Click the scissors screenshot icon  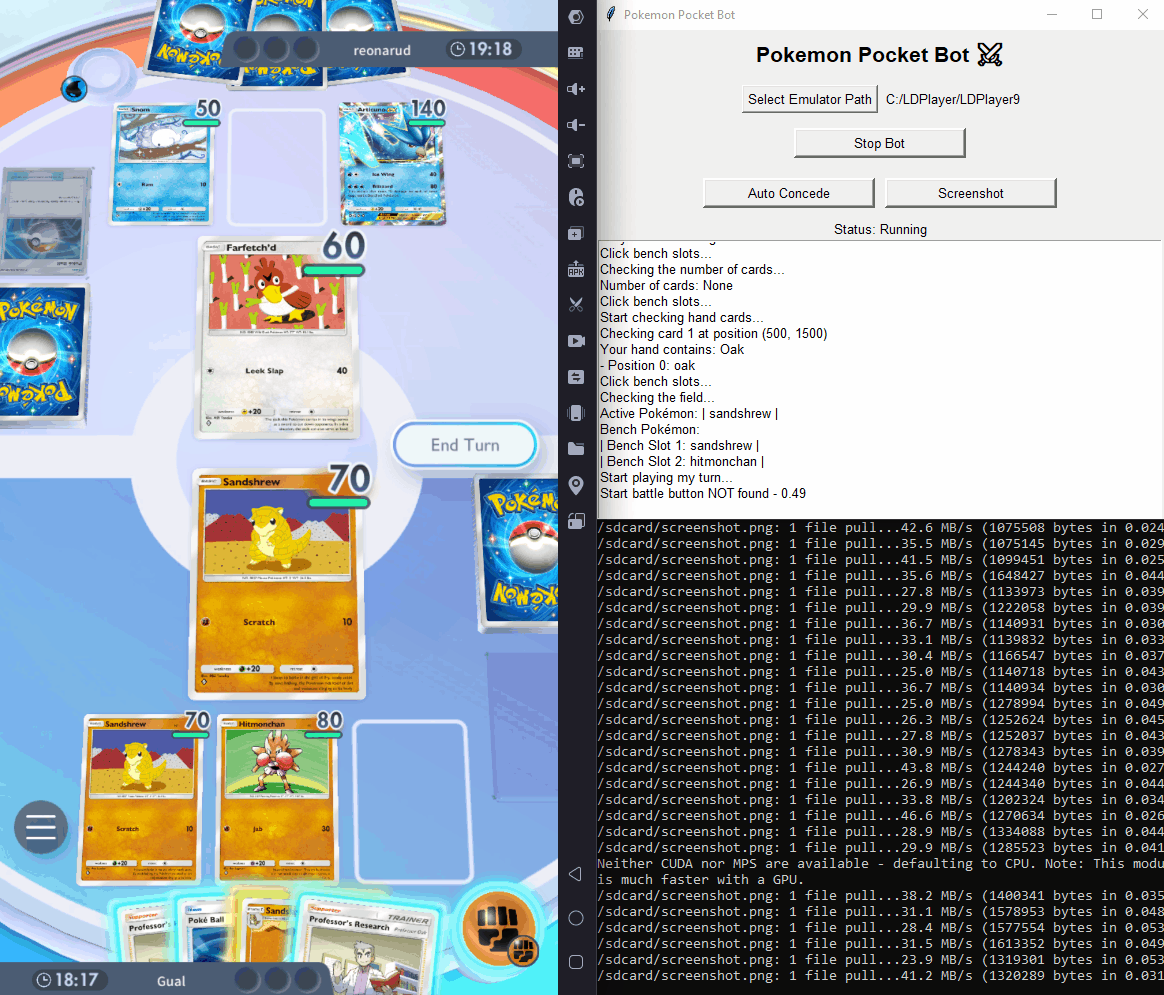[576, 305]
